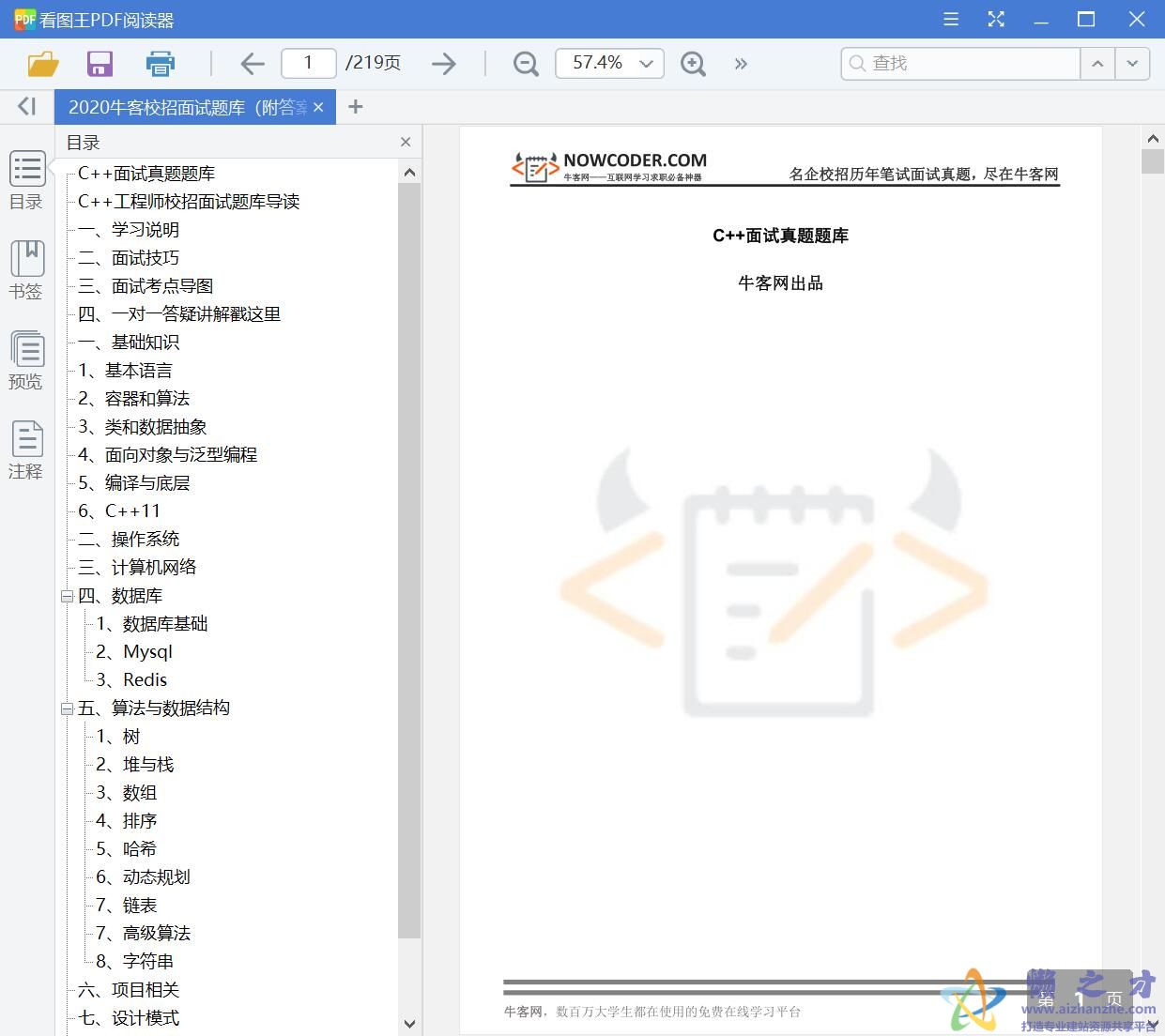Open the 书签 bookmarks panel
Viewport: 1165px width, 1036px height.
click(x=26, y=270)
